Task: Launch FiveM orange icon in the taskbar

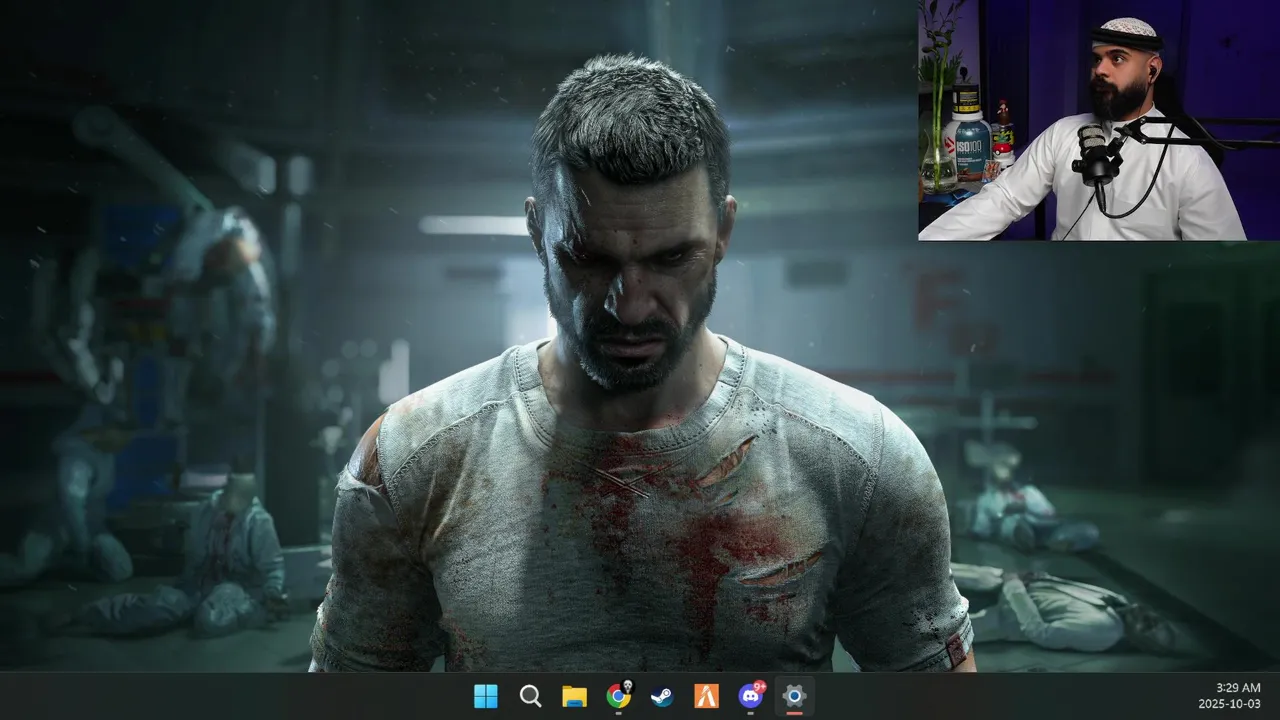Action: point(706,697)
